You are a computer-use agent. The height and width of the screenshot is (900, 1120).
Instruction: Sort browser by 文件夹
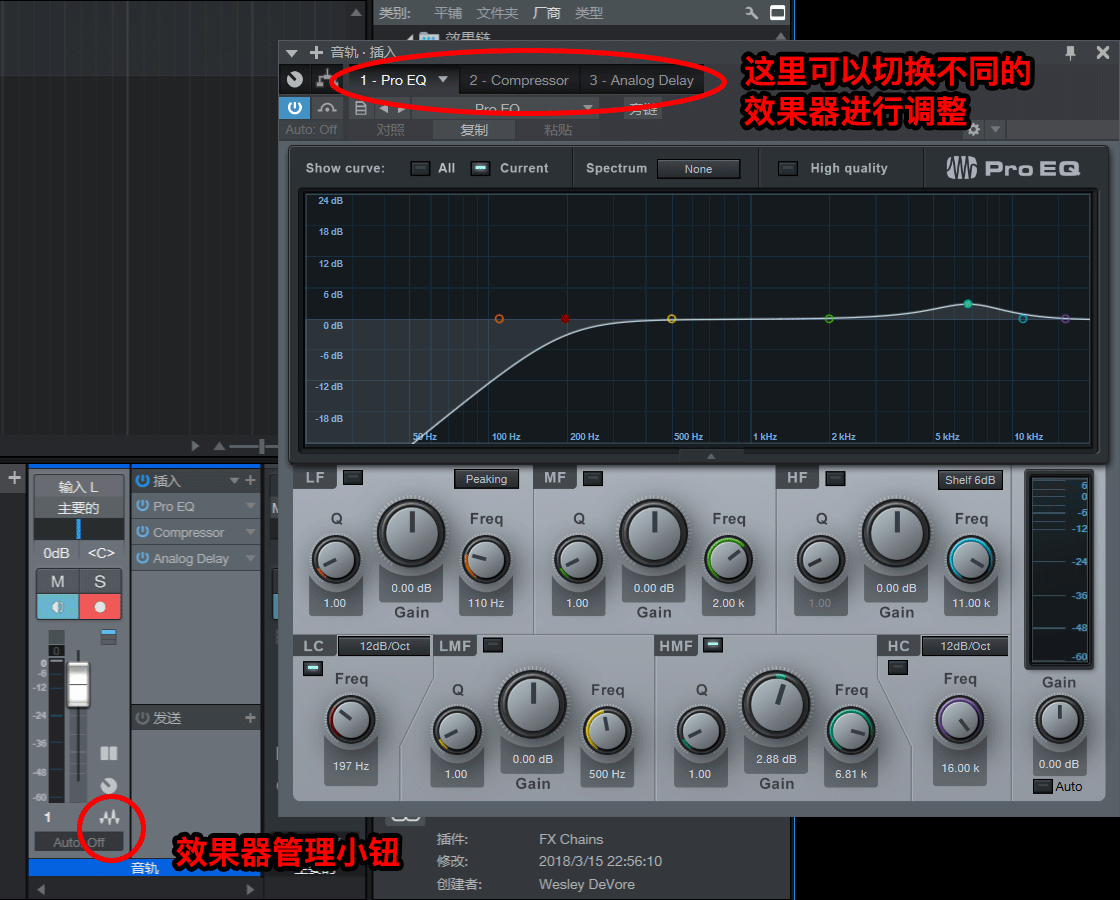click(497, 13)
